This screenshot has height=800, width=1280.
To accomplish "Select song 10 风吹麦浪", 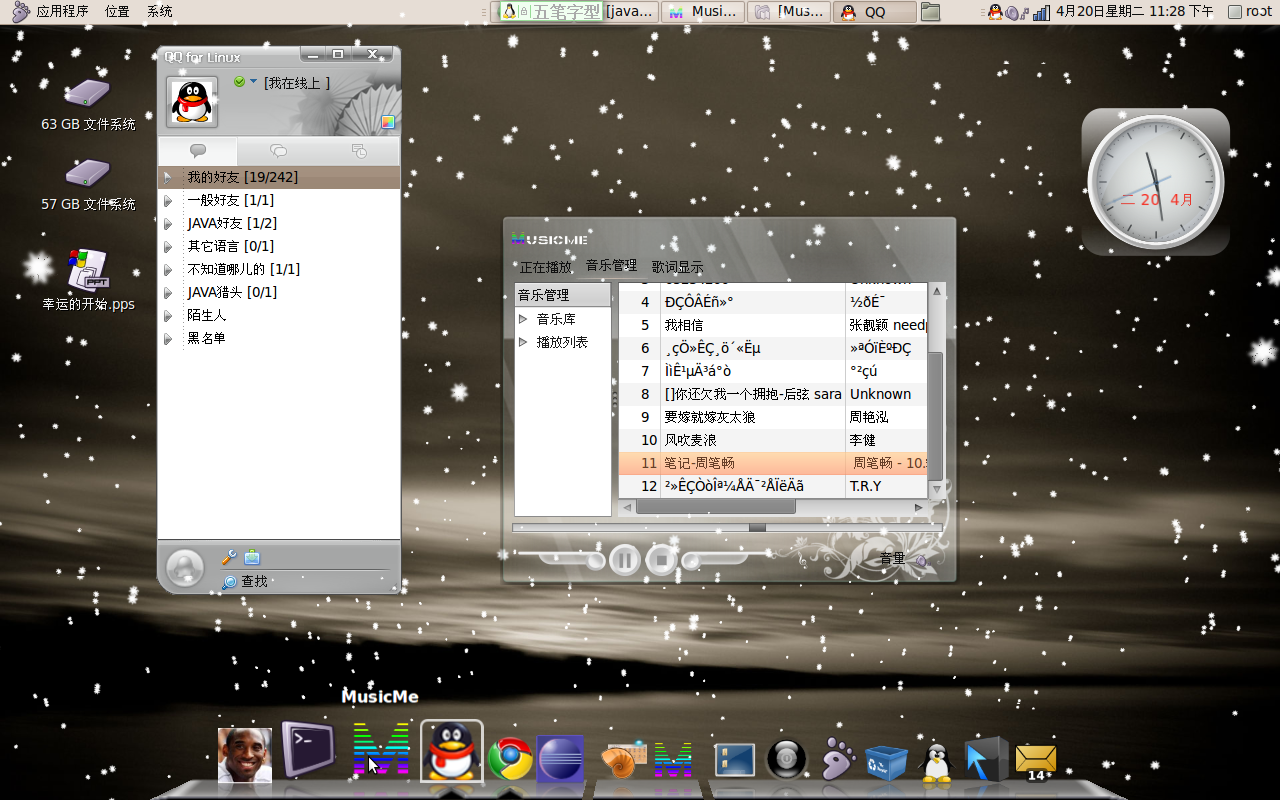I will coord(773,440).
